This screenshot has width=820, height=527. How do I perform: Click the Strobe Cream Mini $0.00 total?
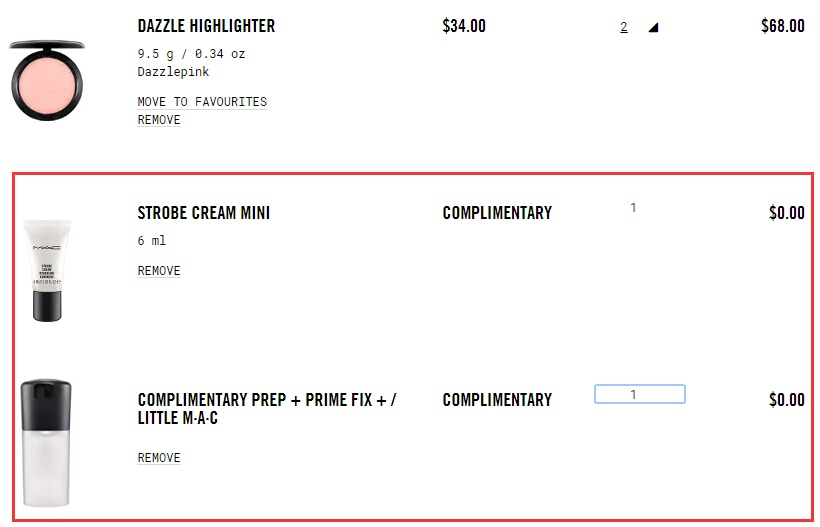786,213
